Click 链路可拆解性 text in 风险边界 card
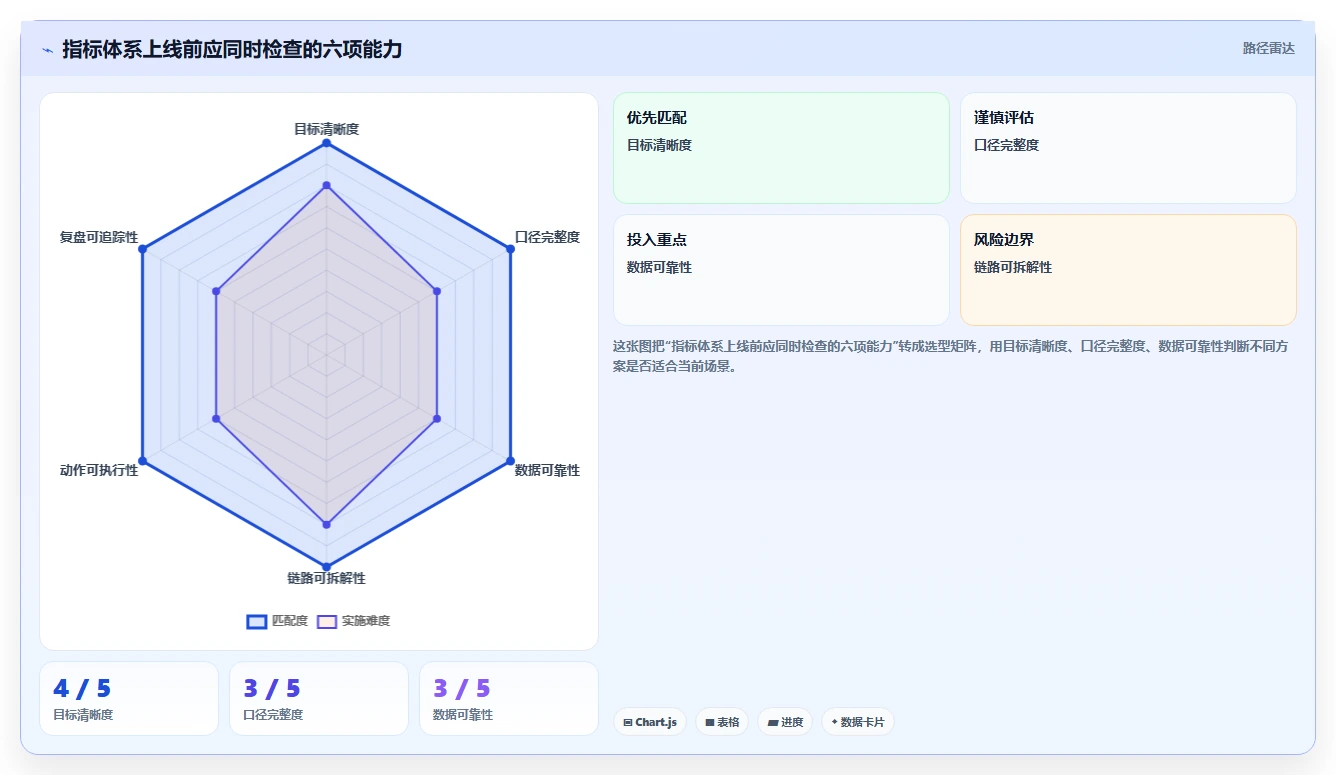Viewport: 1336px width, 775px height. pos(1013,267)
